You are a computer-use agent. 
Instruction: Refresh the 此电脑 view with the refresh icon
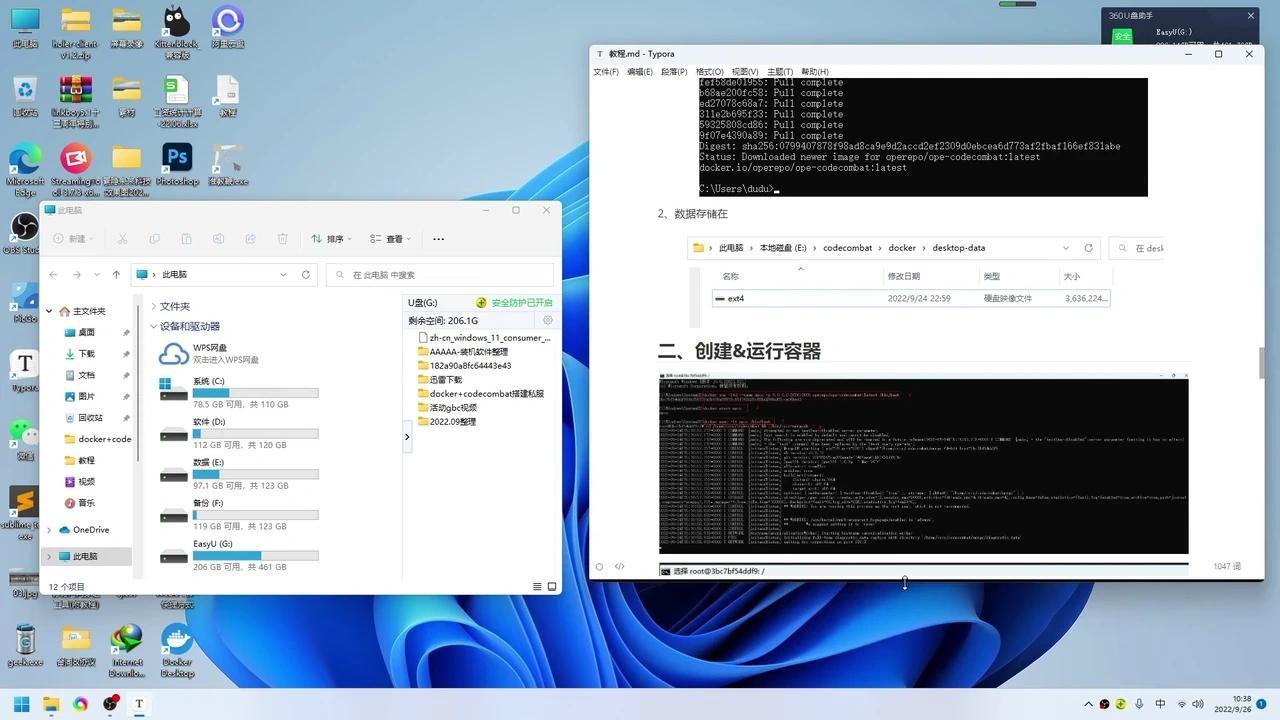[305, 274]
